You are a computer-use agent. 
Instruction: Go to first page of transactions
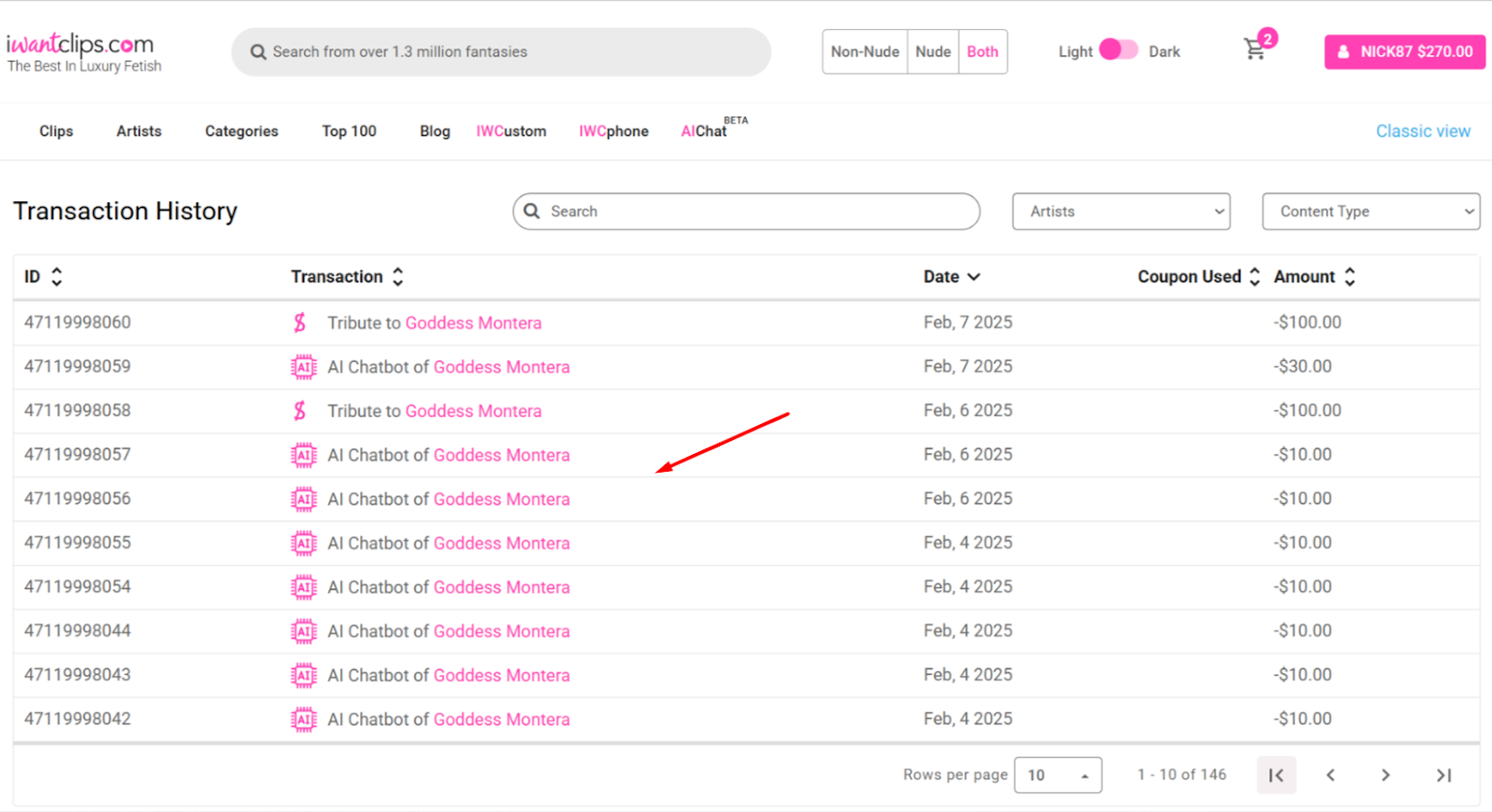(1277, 775)
